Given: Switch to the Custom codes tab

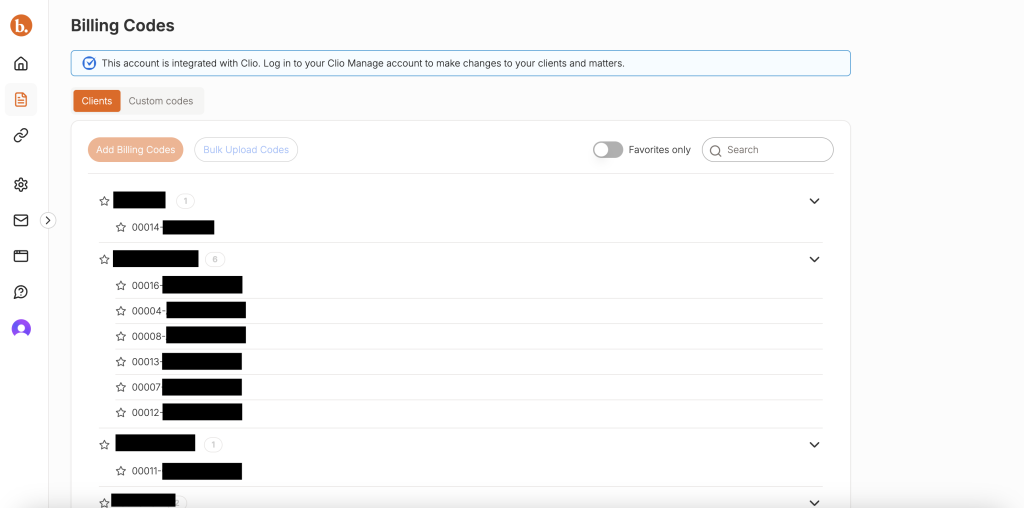Looking at the screenshot, I should click(x=161, y=101).
